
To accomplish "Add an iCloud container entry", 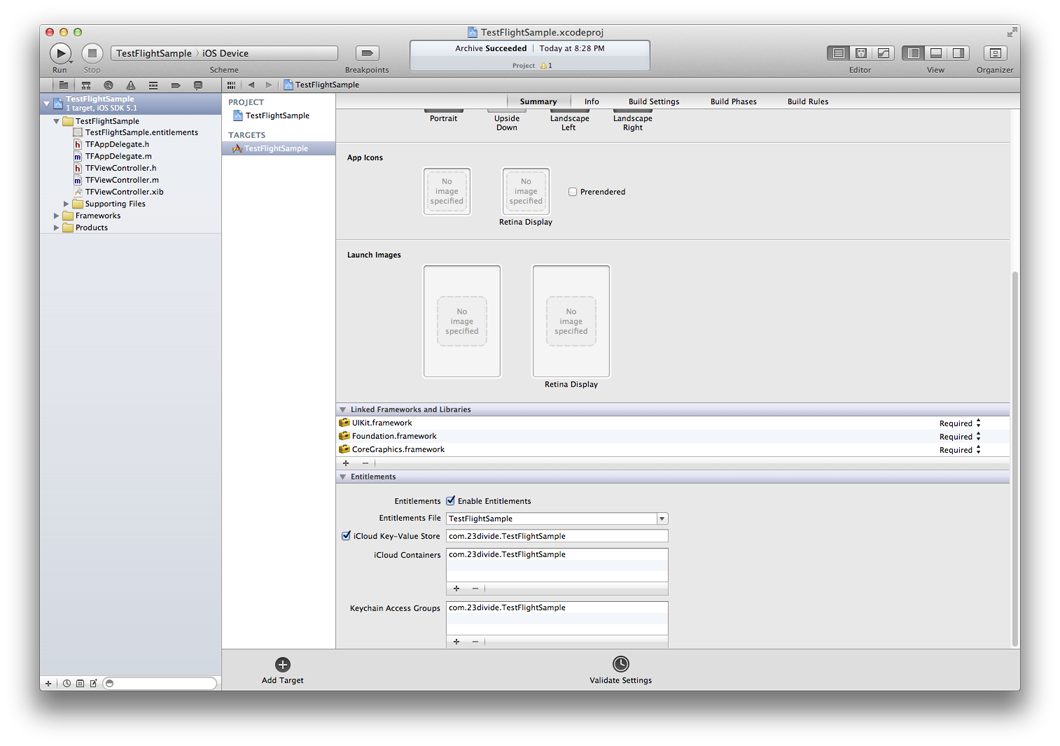I will click(x=456, y=589).
